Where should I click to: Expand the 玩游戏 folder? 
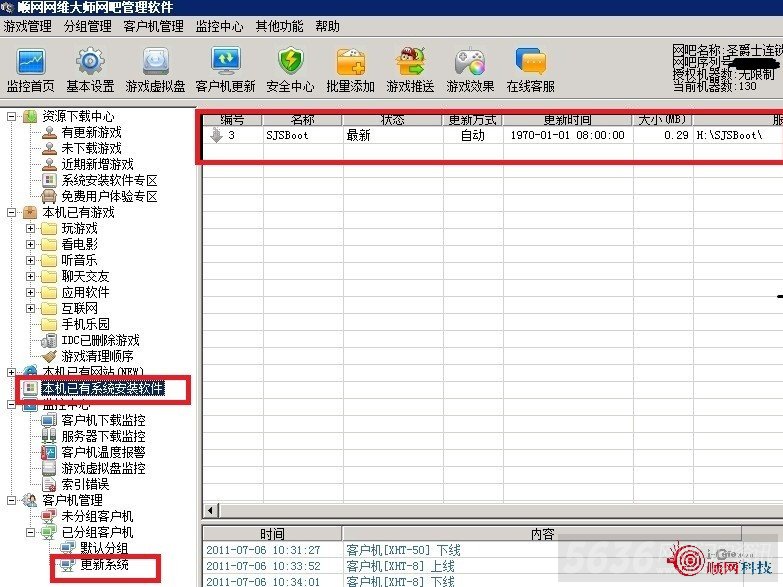pos(30,228)
